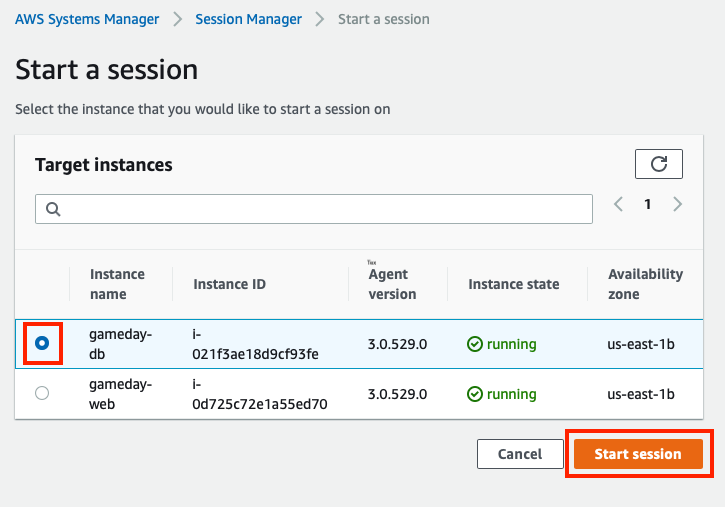This screenshot has width=725, height=507.
Task: Focus the target instances search field
Action: tap(314, 209)
